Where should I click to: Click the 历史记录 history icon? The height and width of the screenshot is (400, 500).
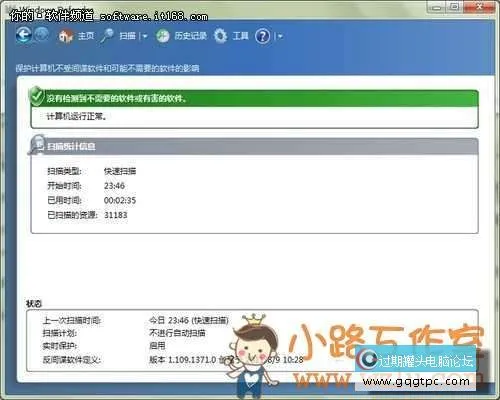163,36
